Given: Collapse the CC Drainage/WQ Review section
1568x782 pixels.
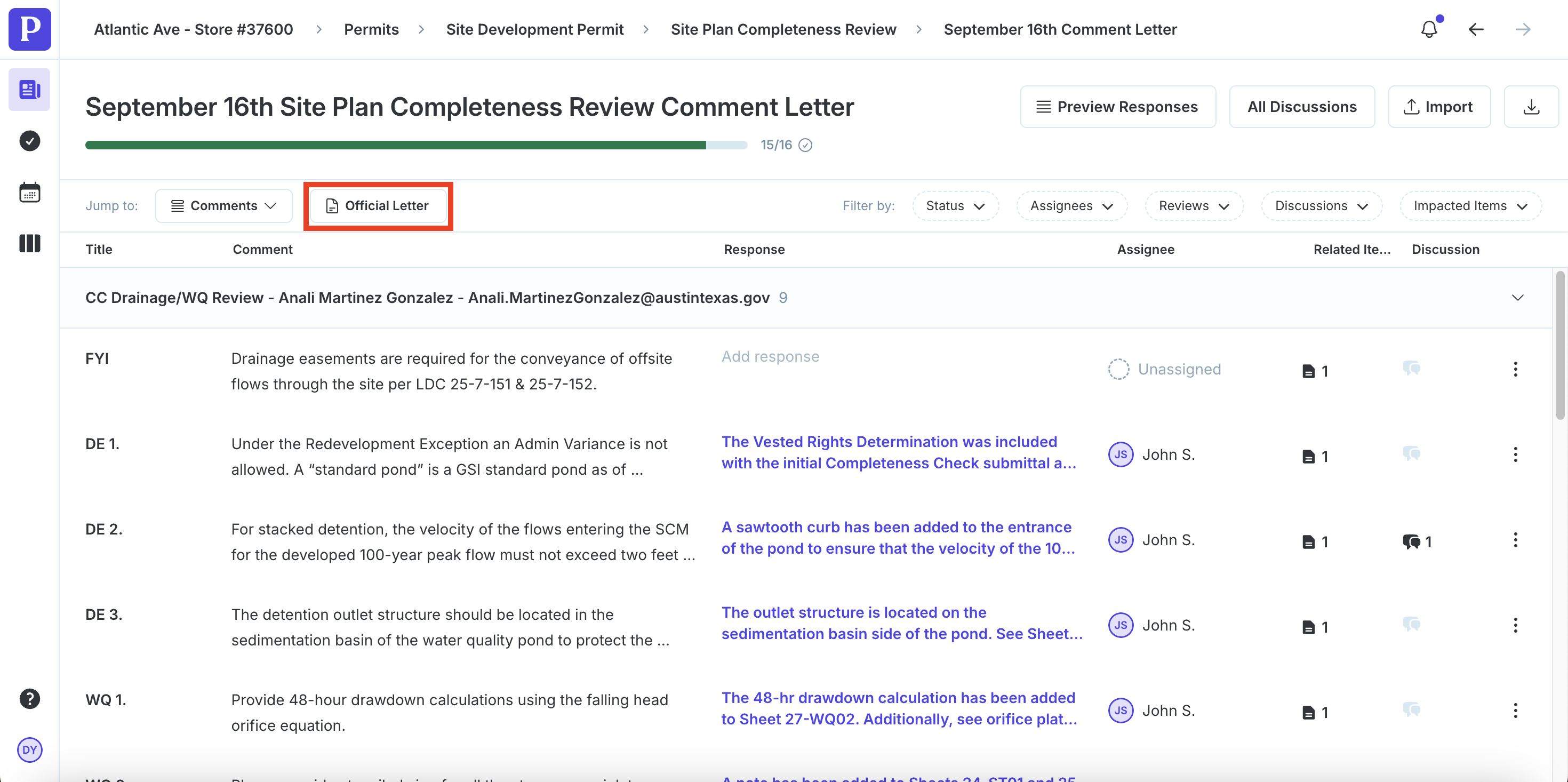Looking at the screenshot, I should pos(1517,298).
